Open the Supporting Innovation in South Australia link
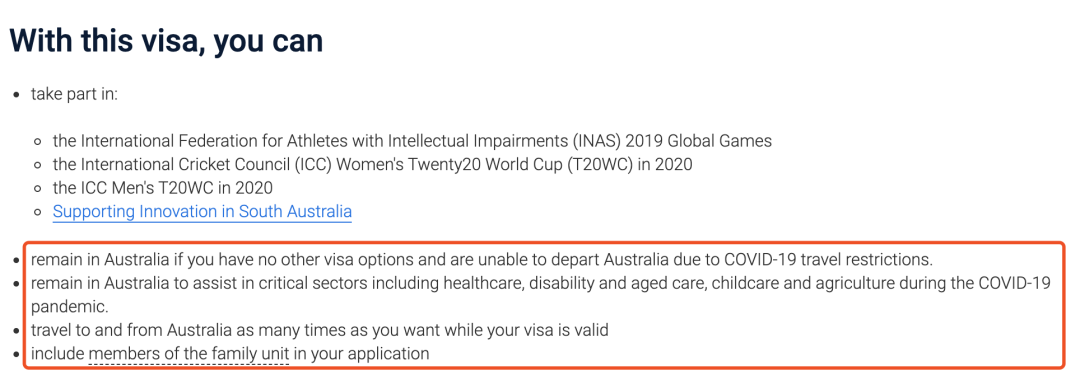This screenshot has width=1080, height=375. (x=202, y=211)
